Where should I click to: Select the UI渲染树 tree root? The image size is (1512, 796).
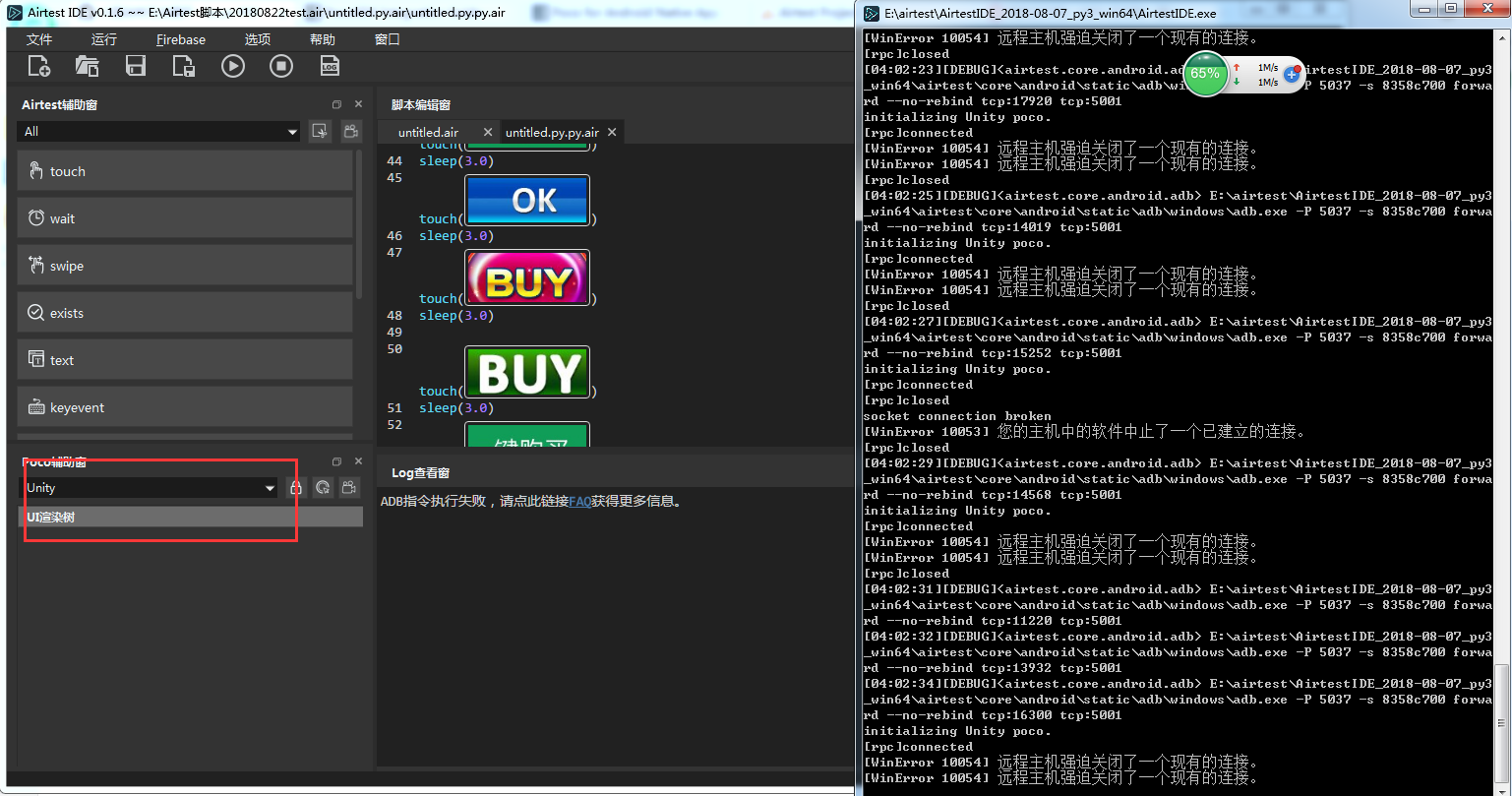coord(191,517)
